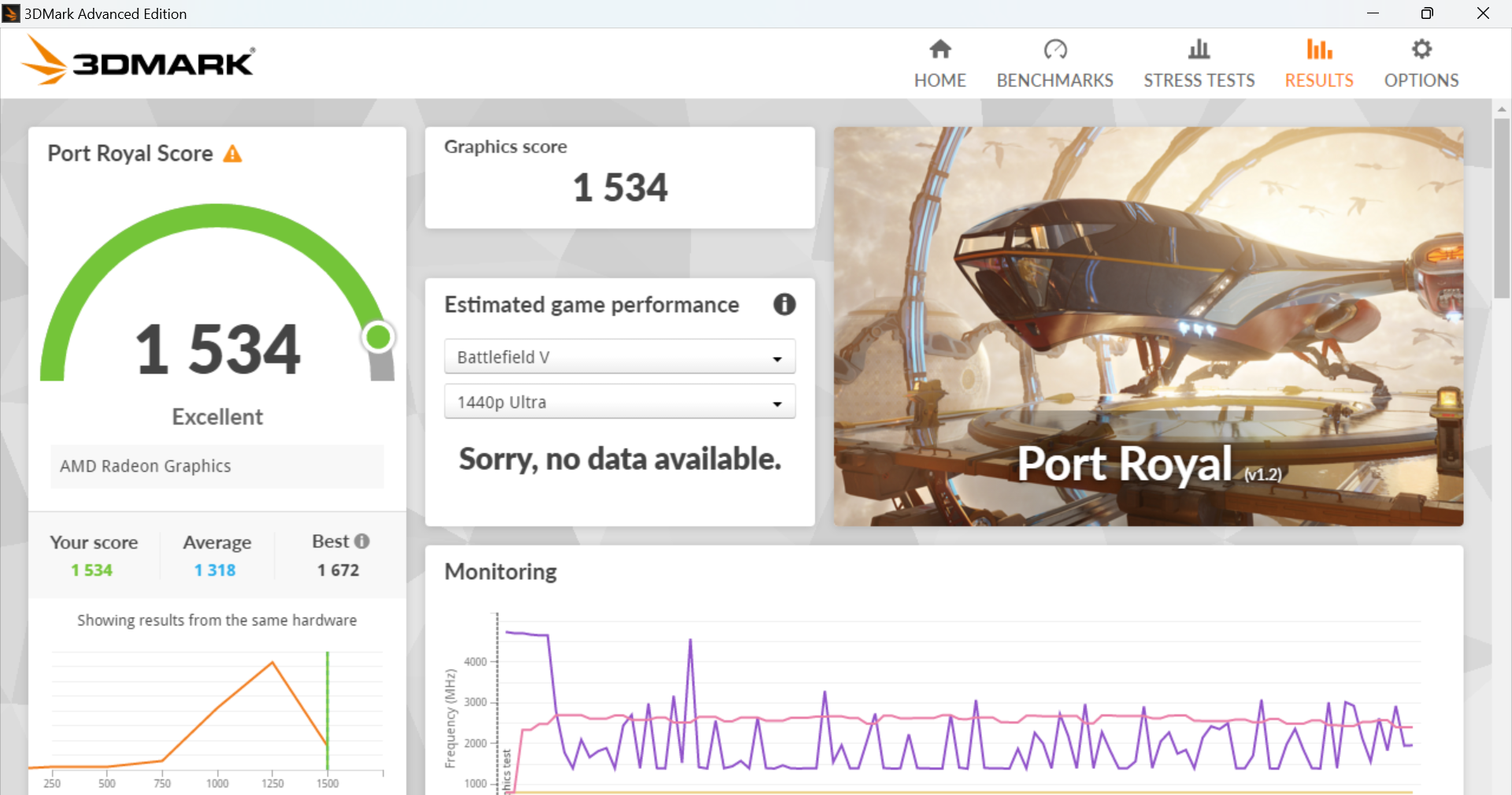Click the Port Royal Score title
1512x795 pixels.
click(x=131, y=154)
